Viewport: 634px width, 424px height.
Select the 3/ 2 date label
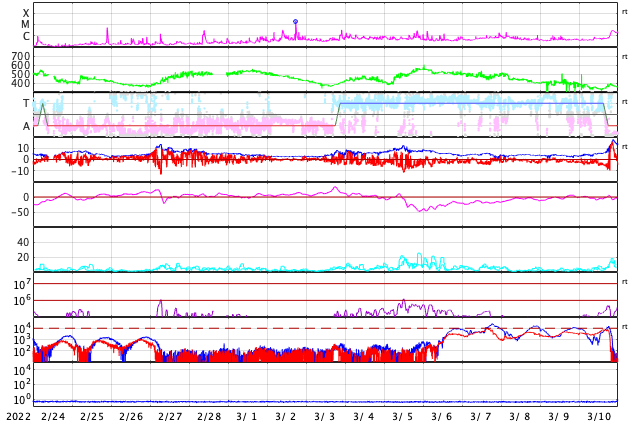coord(286,417)
